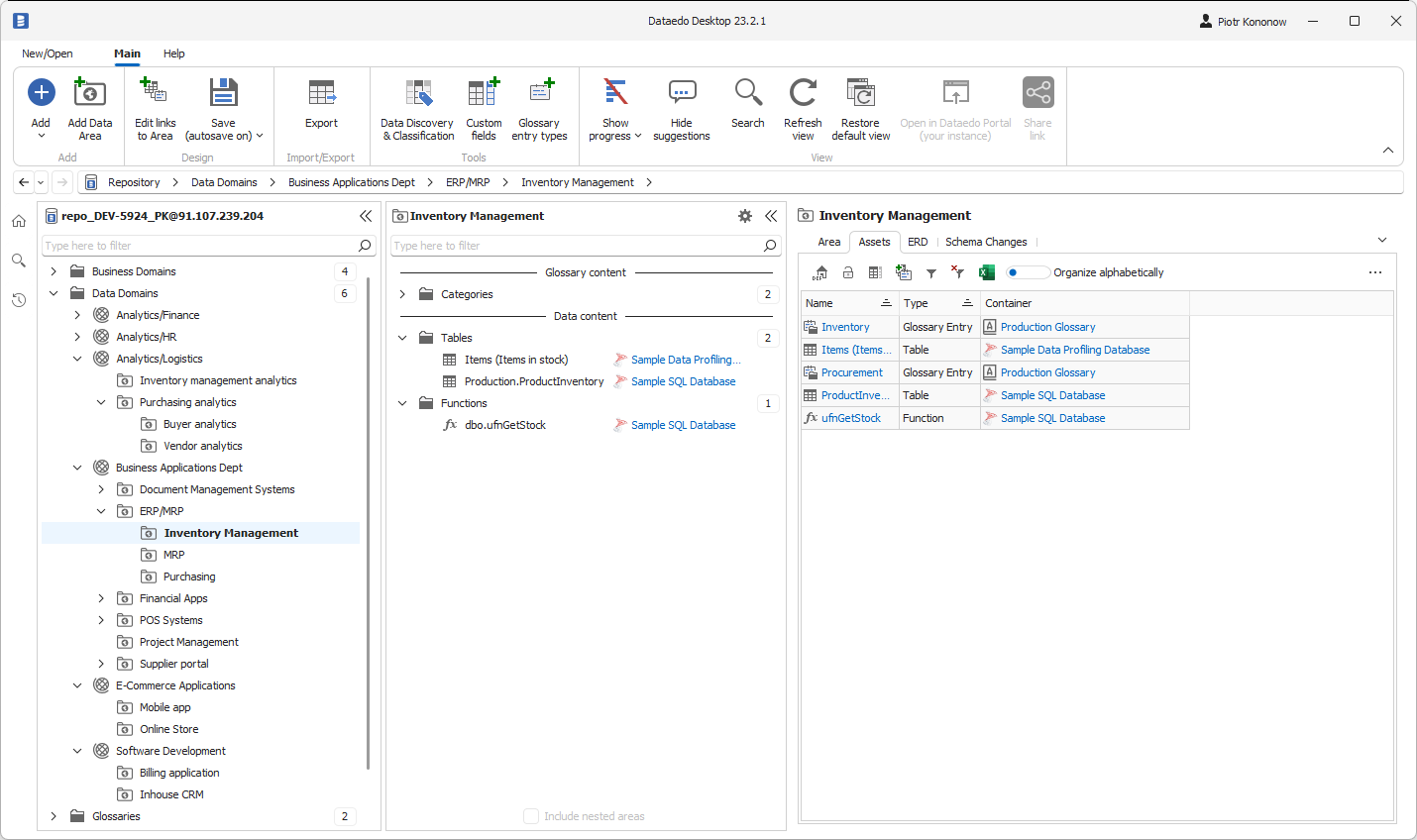
Task: Select the Assets tab
Action: 874,242
